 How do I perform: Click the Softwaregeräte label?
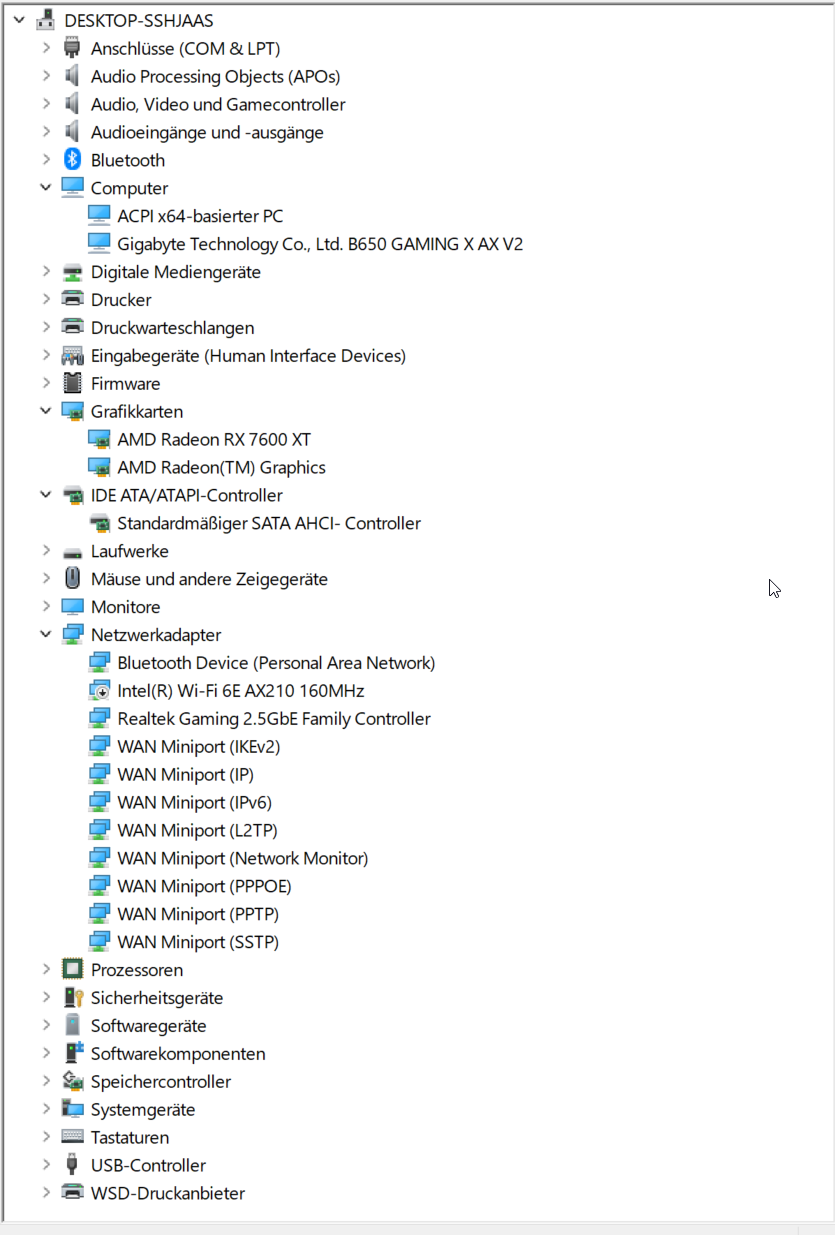coord(148,1025)
